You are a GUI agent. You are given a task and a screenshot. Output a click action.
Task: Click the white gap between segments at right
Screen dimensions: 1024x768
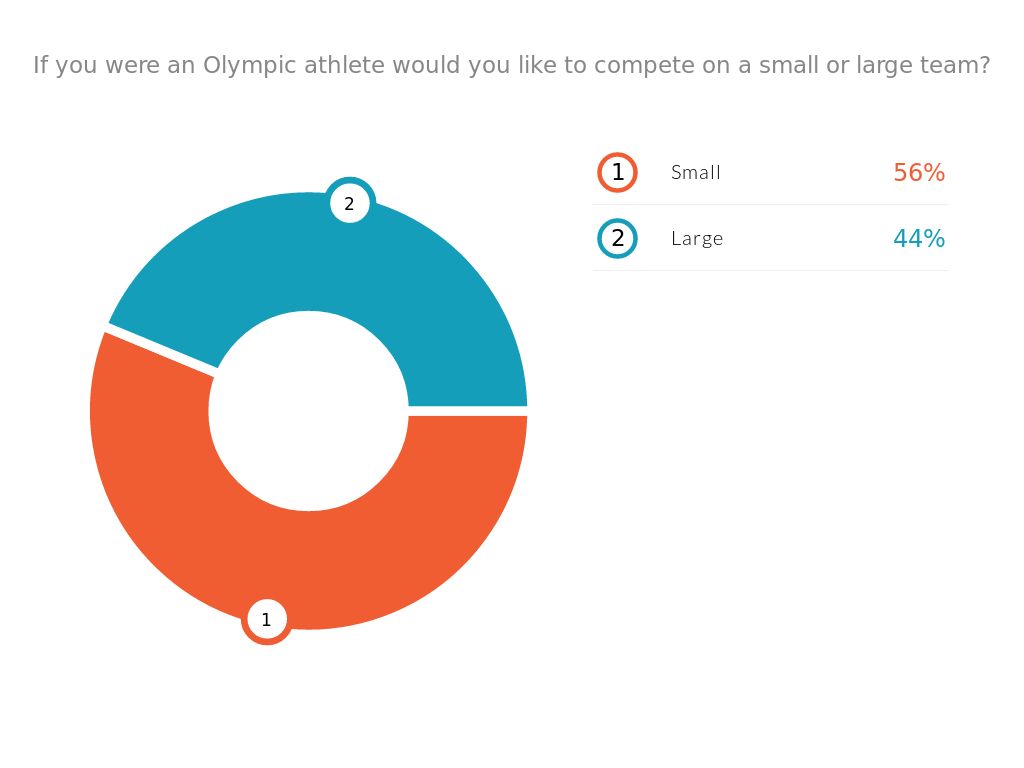468,411
